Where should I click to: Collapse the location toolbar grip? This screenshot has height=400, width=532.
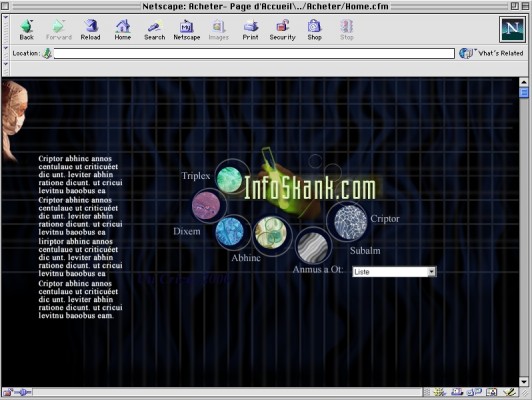5,53
